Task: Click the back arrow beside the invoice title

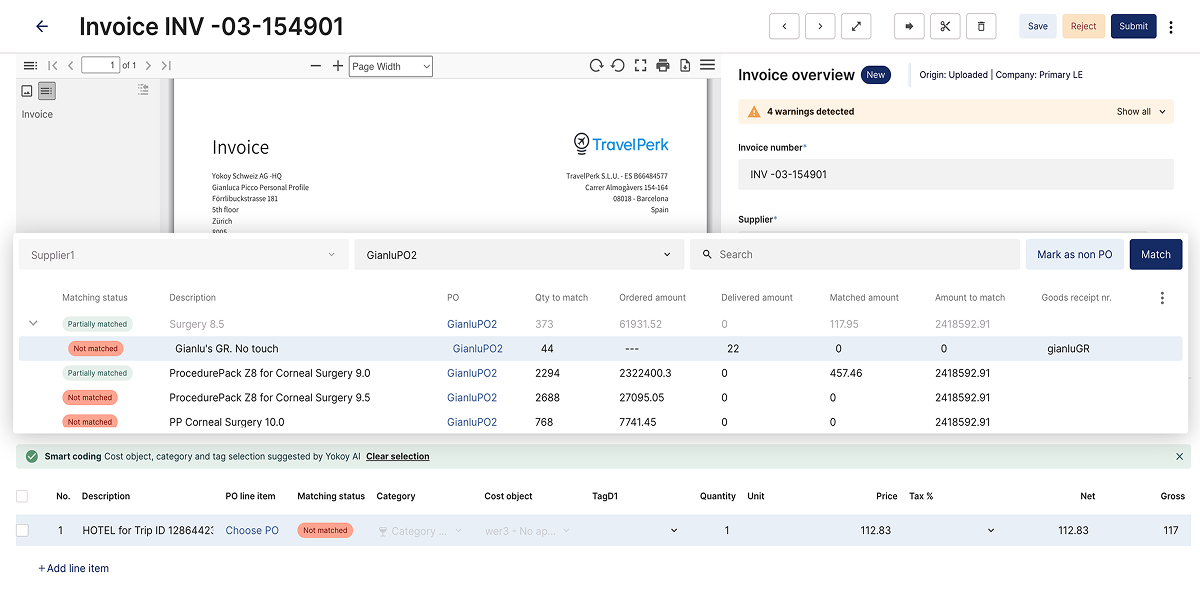Action: point(41,26)
